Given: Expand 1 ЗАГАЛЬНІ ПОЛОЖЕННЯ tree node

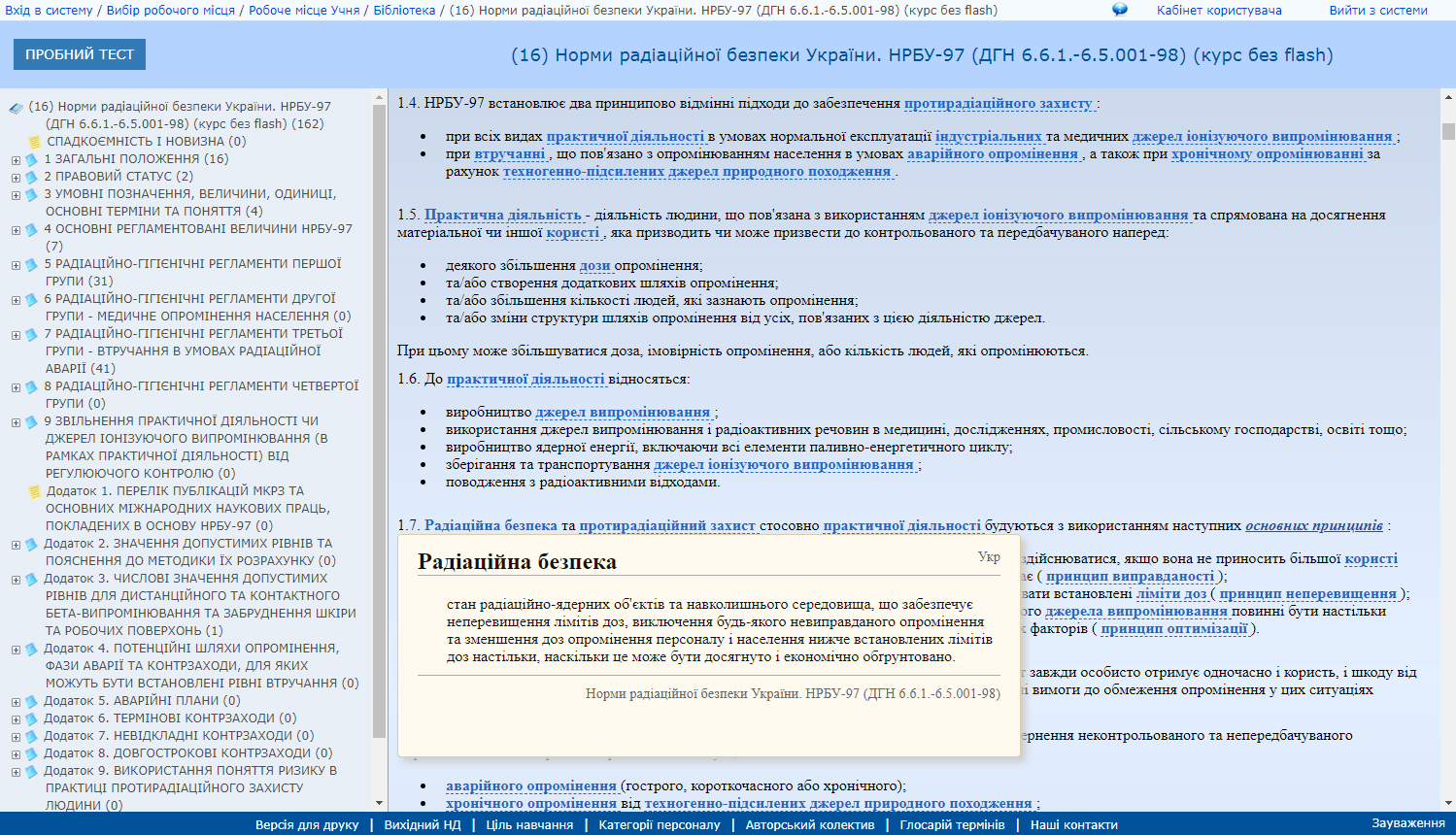Looking at the screenshot, I should point(16,160).
